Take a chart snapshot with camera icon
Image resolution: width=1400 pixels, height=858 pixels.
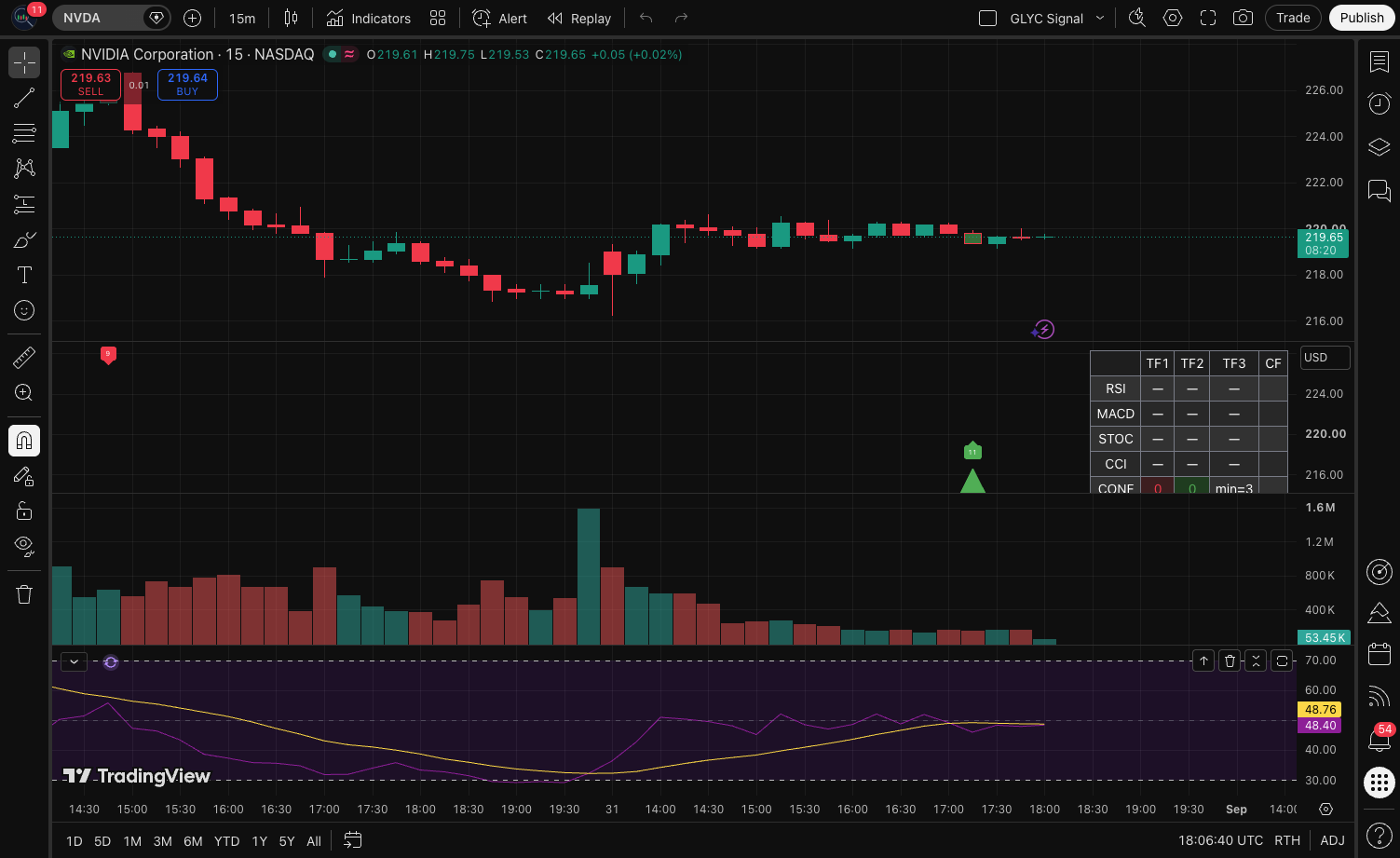click(x=1243, y=18)
